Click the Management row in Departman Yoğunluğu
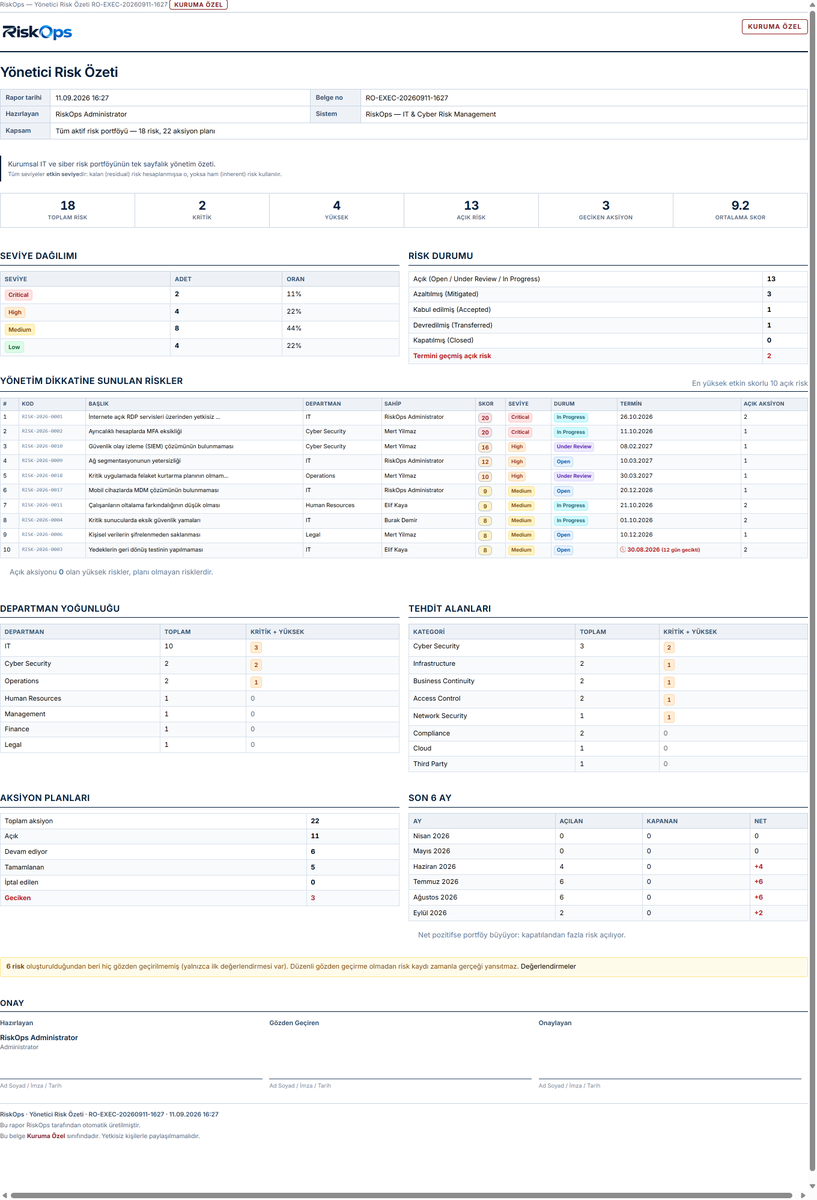817x1200 pixels. coord(200,714)
